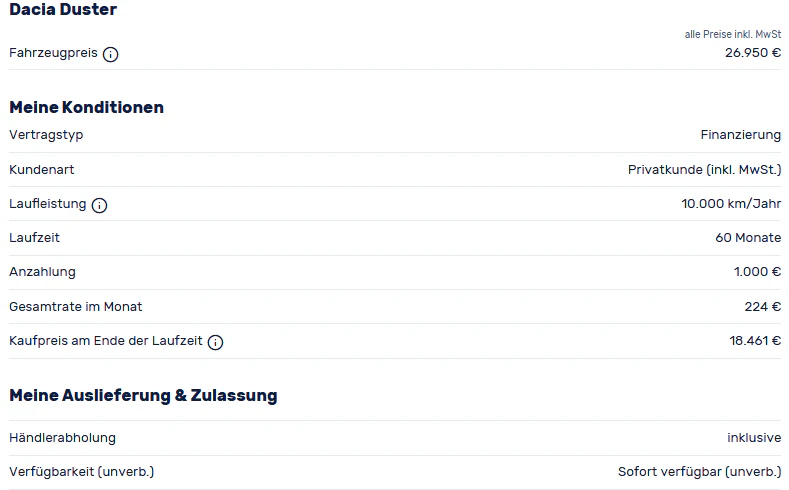The height and width of the screenshot is (490, 789).
Task: Click the 224 € monthly rate
Action: point(763,306)
